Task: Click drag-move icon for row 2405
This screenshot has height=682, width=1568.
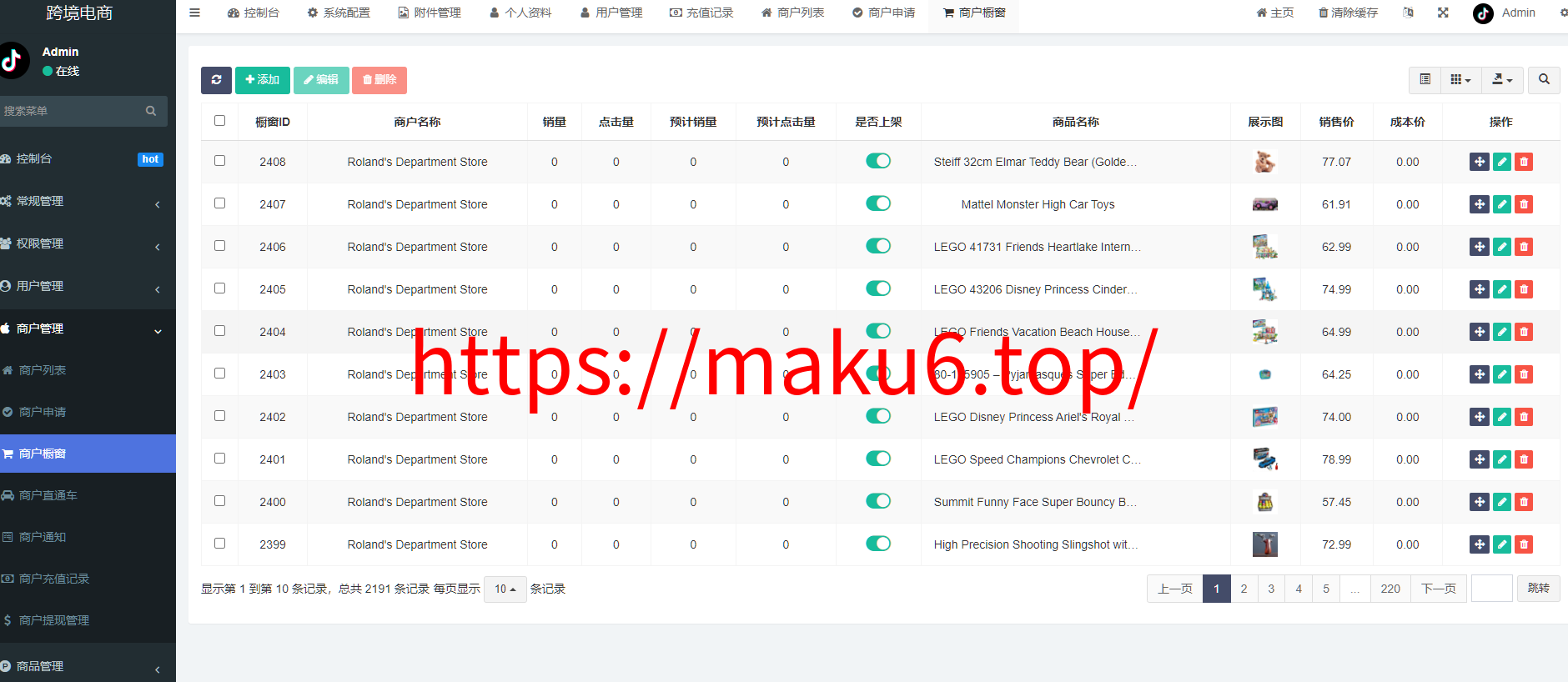Action: tap(1480, 289)
